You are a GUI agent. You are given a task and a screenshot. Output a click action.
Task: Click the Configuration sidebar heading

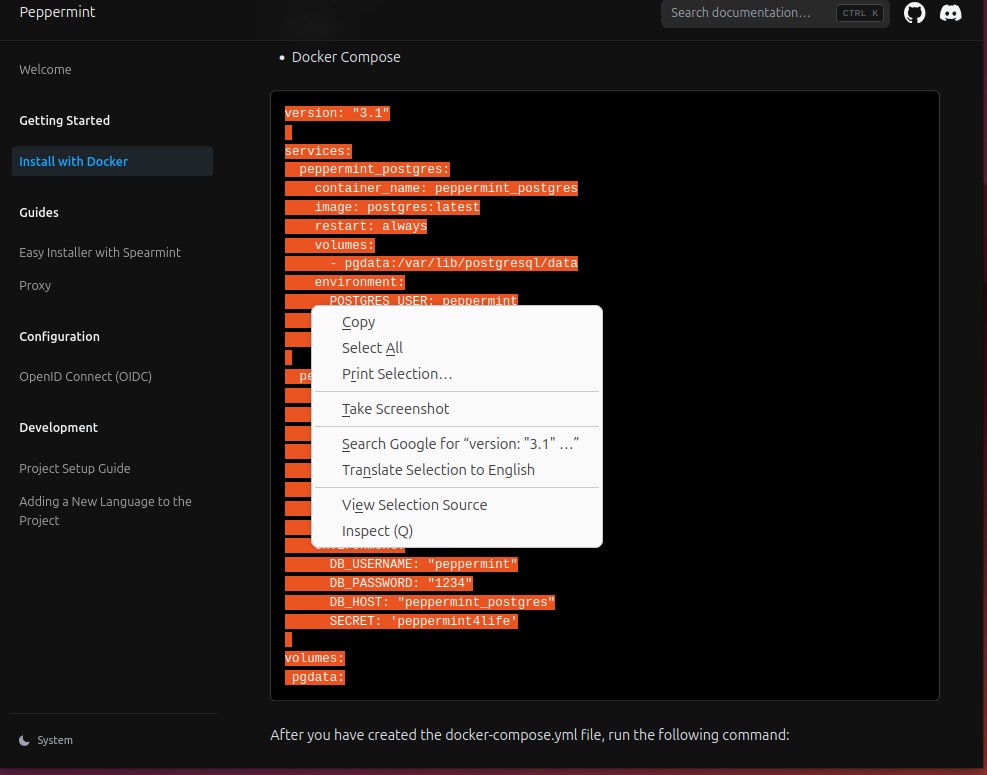[x=59, y=337]
